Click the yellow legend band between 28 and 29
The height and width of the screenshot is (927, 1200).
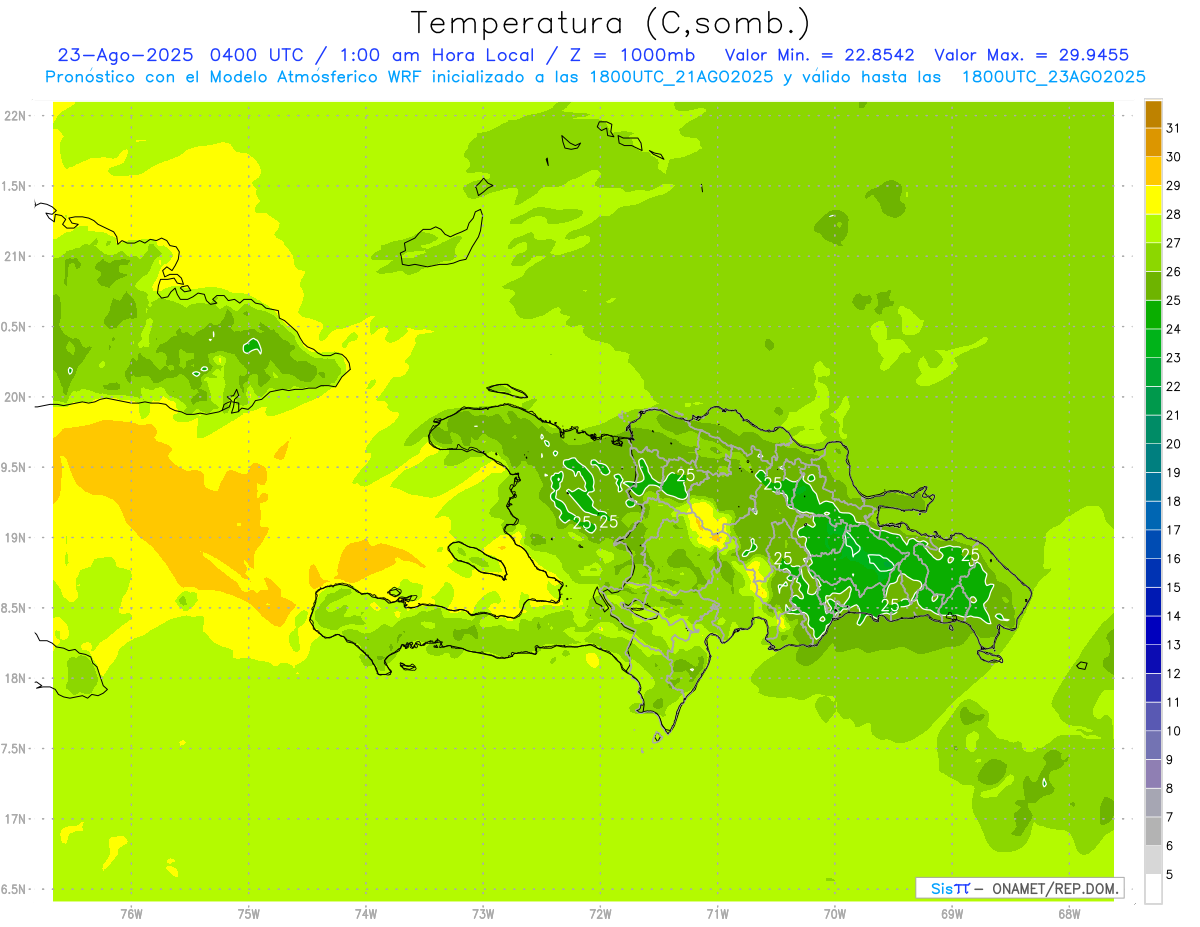pos(1153,199)
